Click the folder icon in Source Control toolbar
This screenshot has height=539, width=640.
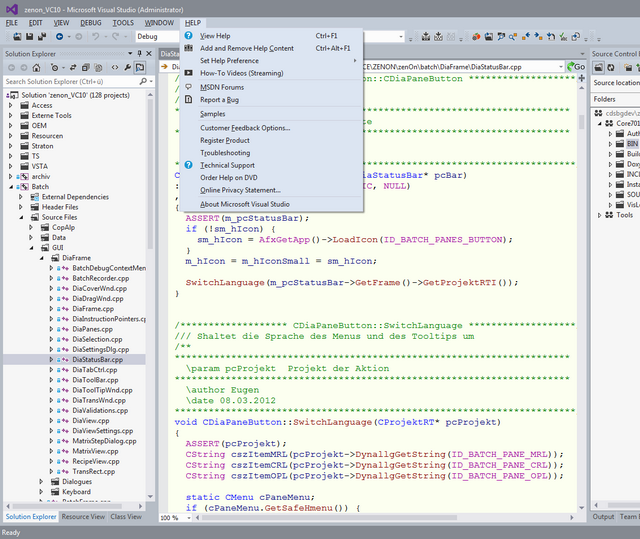pyautogui.click(x=599, y=67)
